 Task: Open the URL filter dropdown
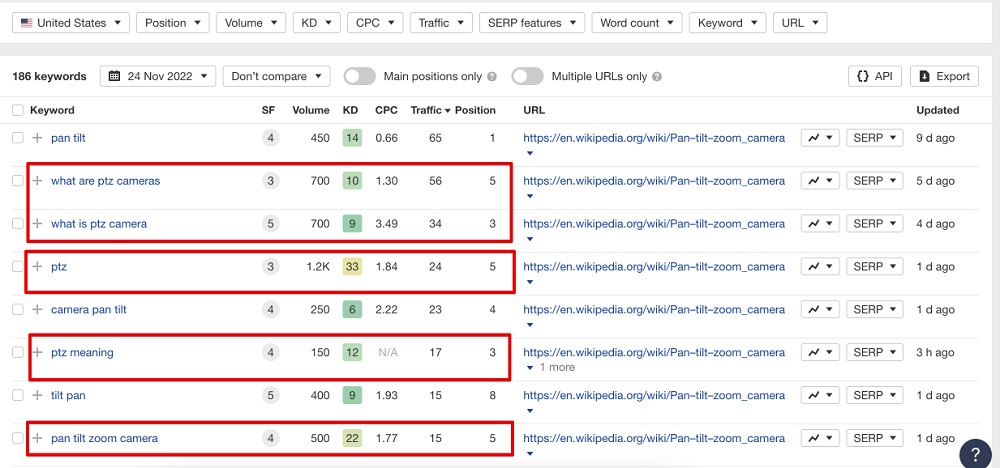tap(800, 23)
